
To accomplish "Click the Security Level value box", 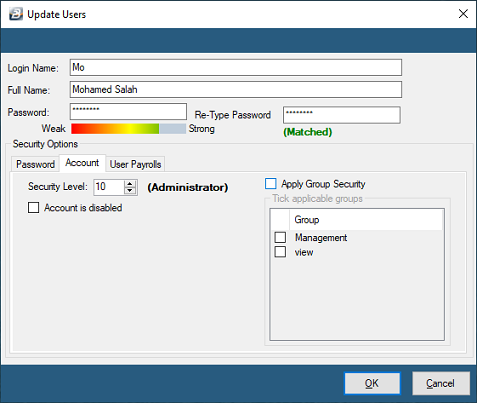I will (x=109, y=187).
